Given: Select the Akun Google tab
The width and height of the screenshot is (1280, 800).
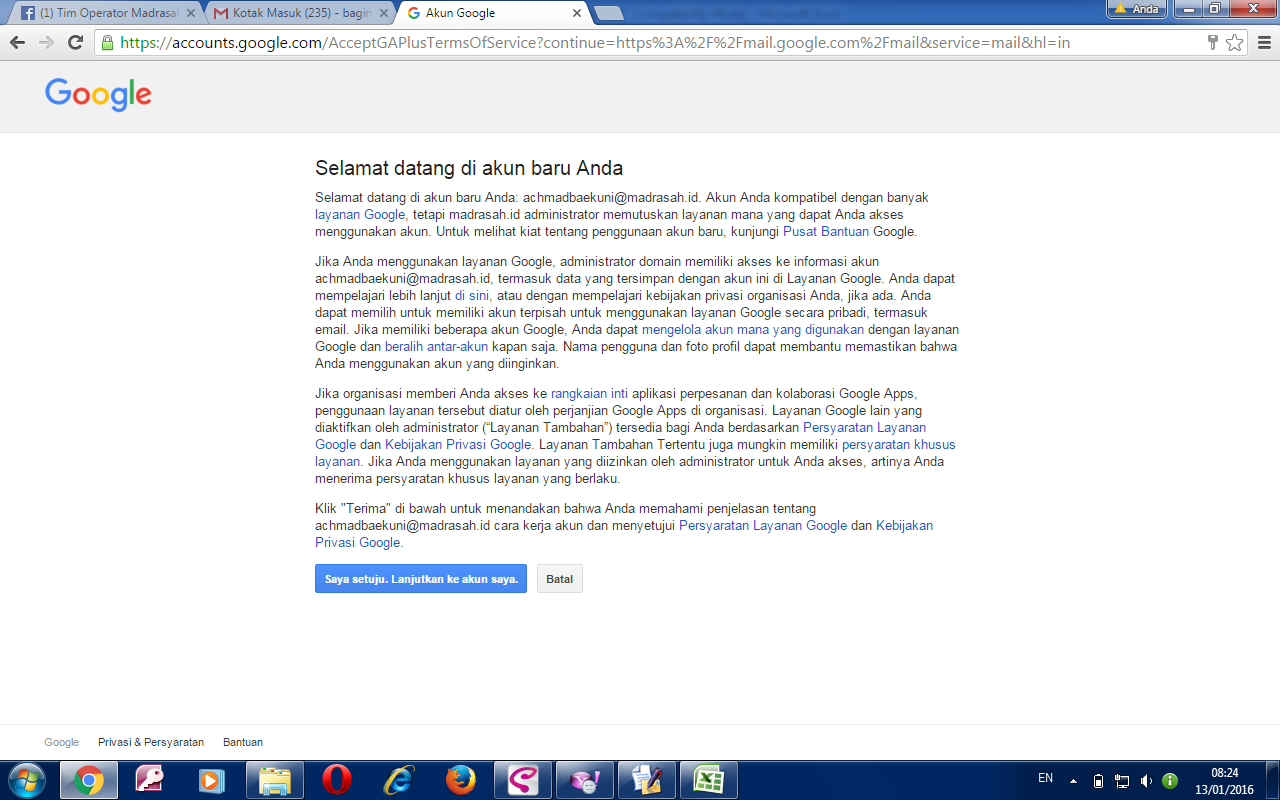Looking at the screenshot, I should coord(488,14).
